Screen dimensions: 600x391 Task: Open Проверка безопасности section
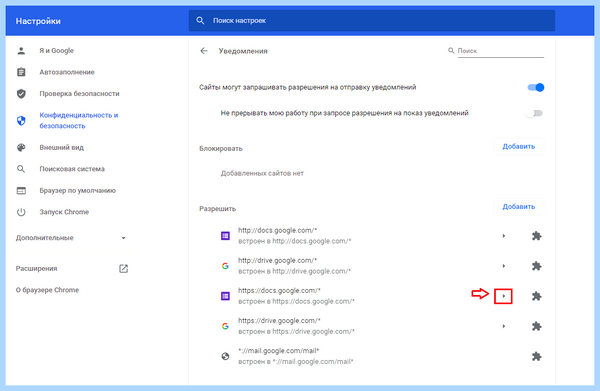tap(79, 93)
